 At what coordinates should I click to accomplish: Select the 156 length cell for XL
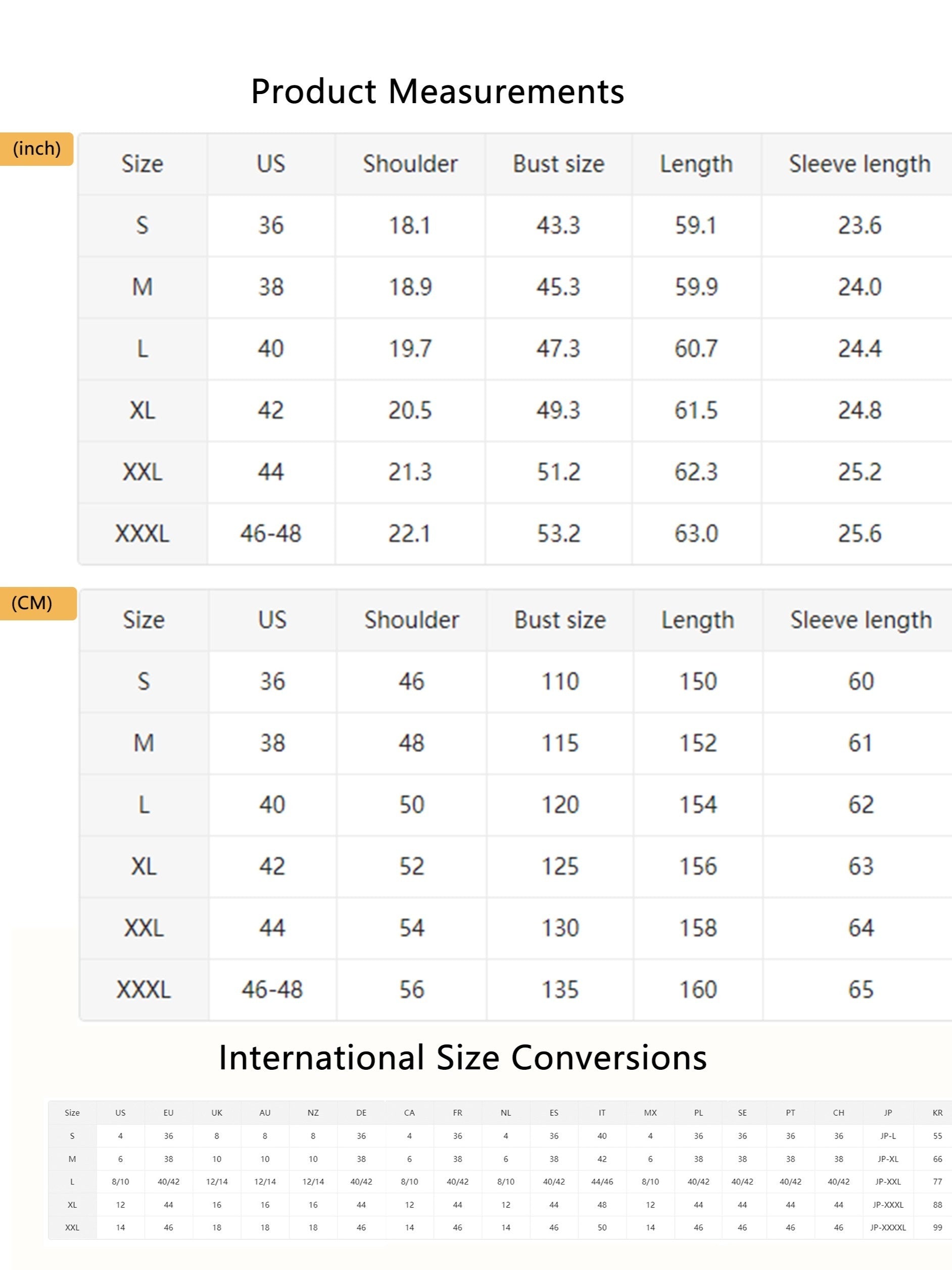(x=698, y=867)
